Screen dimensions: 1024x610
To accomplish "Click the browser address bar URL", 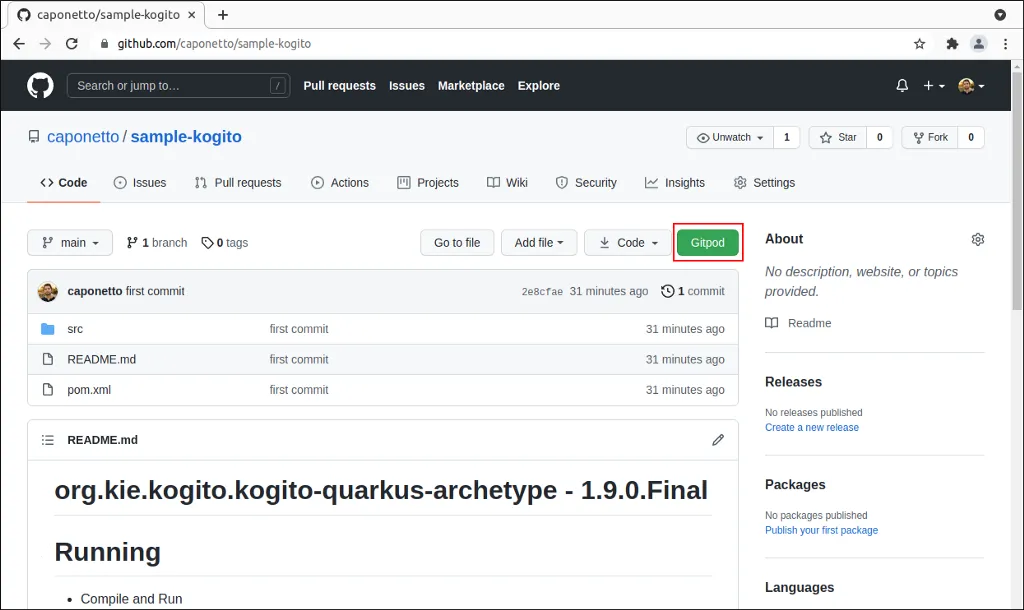I will 214,44.
